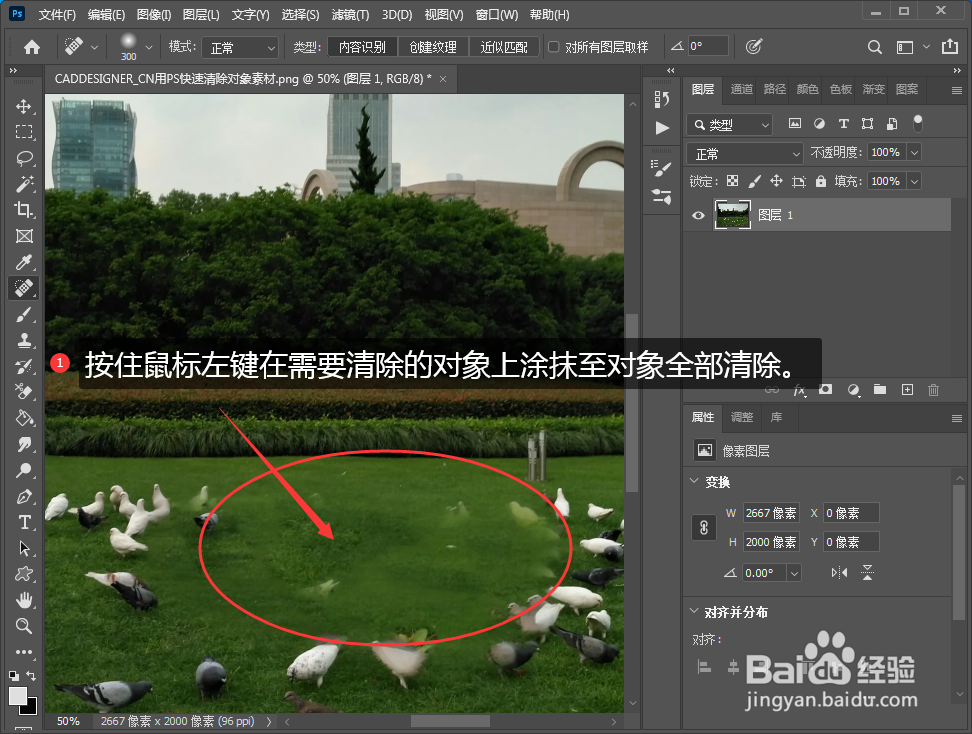Open layer blend mode 正常 dropdown
Screen dimensions: 972x734
pos(745,153)
